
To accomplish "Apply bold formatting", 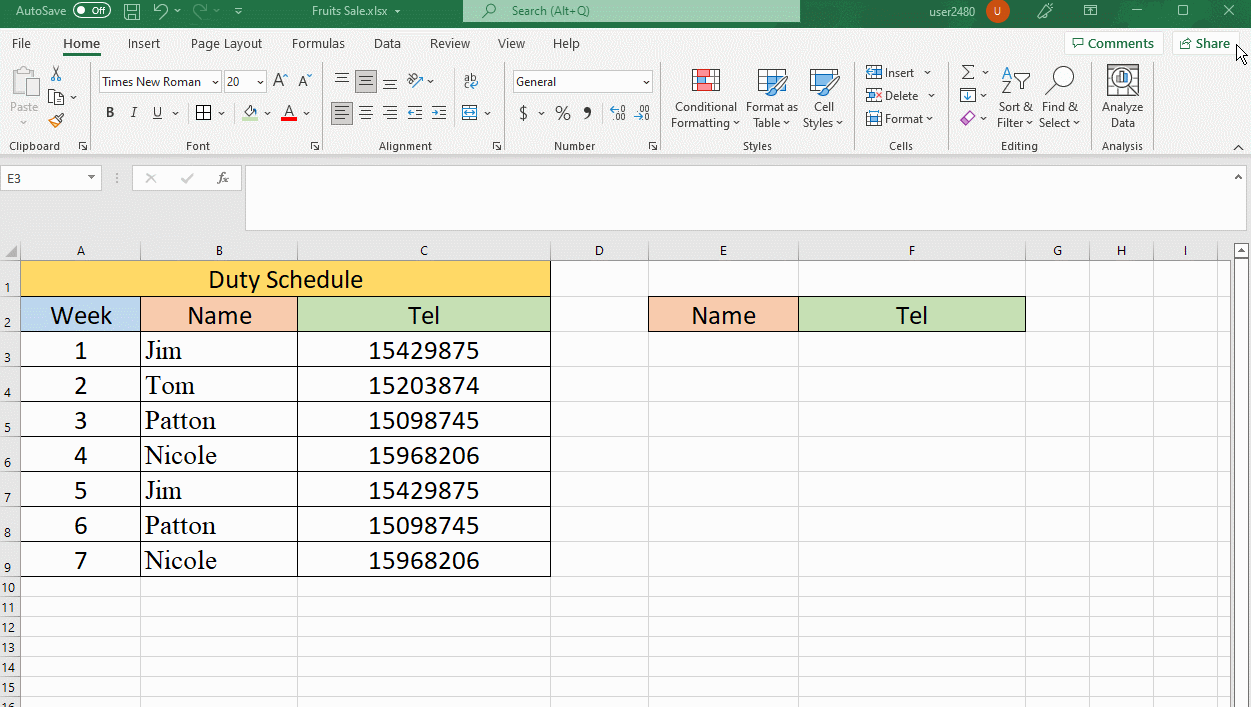I will [x=110, y=113].
